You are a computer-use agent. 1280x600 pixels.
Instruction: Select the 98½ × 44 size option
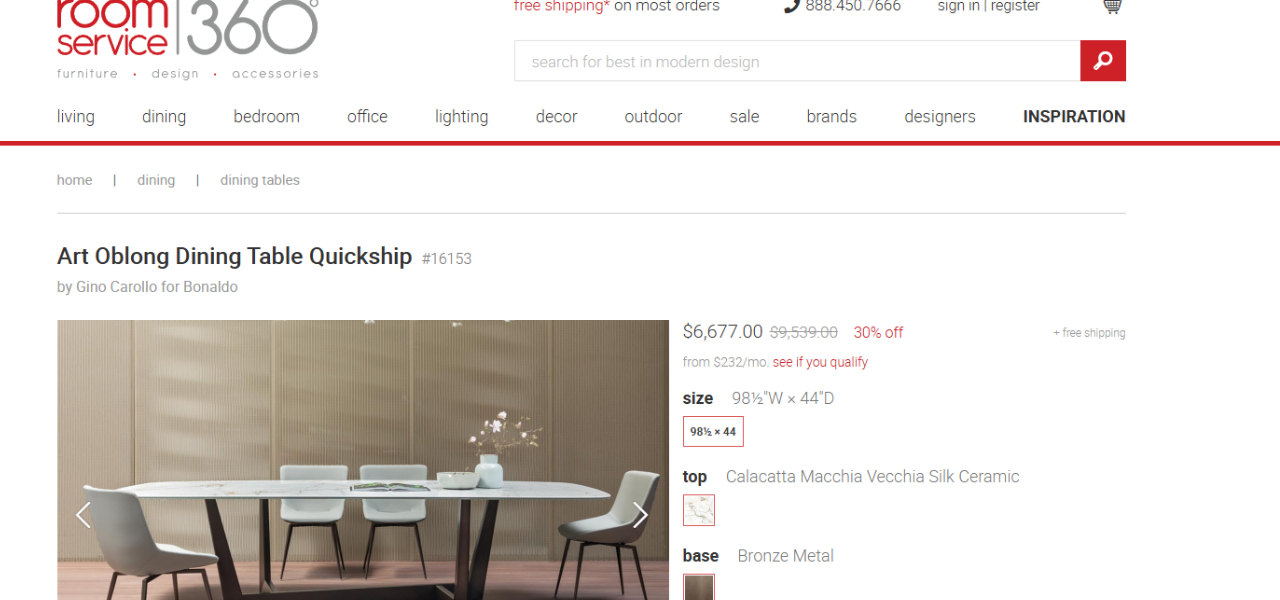713,432
